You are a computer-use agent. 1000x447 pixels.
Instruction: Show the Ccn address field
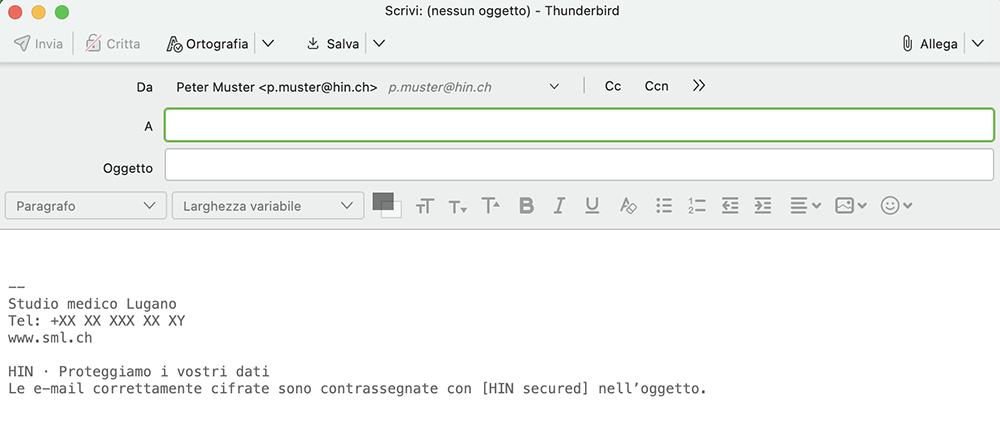click(x=656, y=86)
